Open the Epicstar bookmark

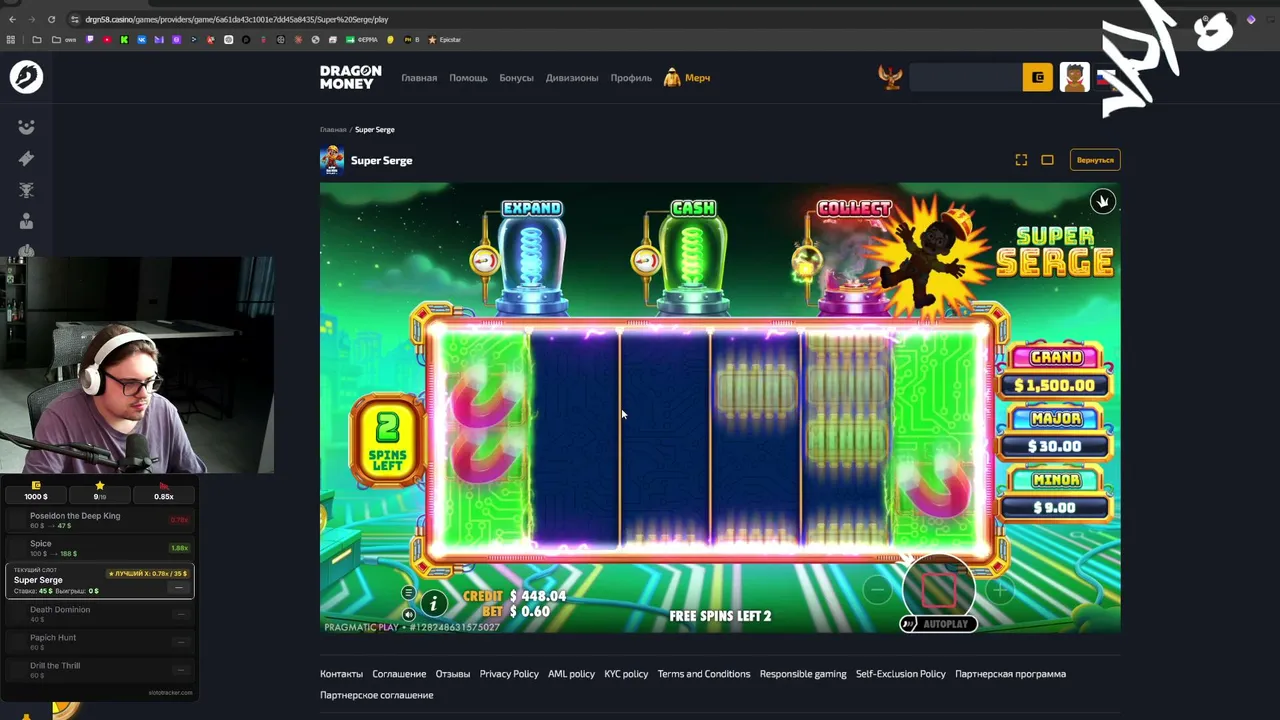pos(445,40)
